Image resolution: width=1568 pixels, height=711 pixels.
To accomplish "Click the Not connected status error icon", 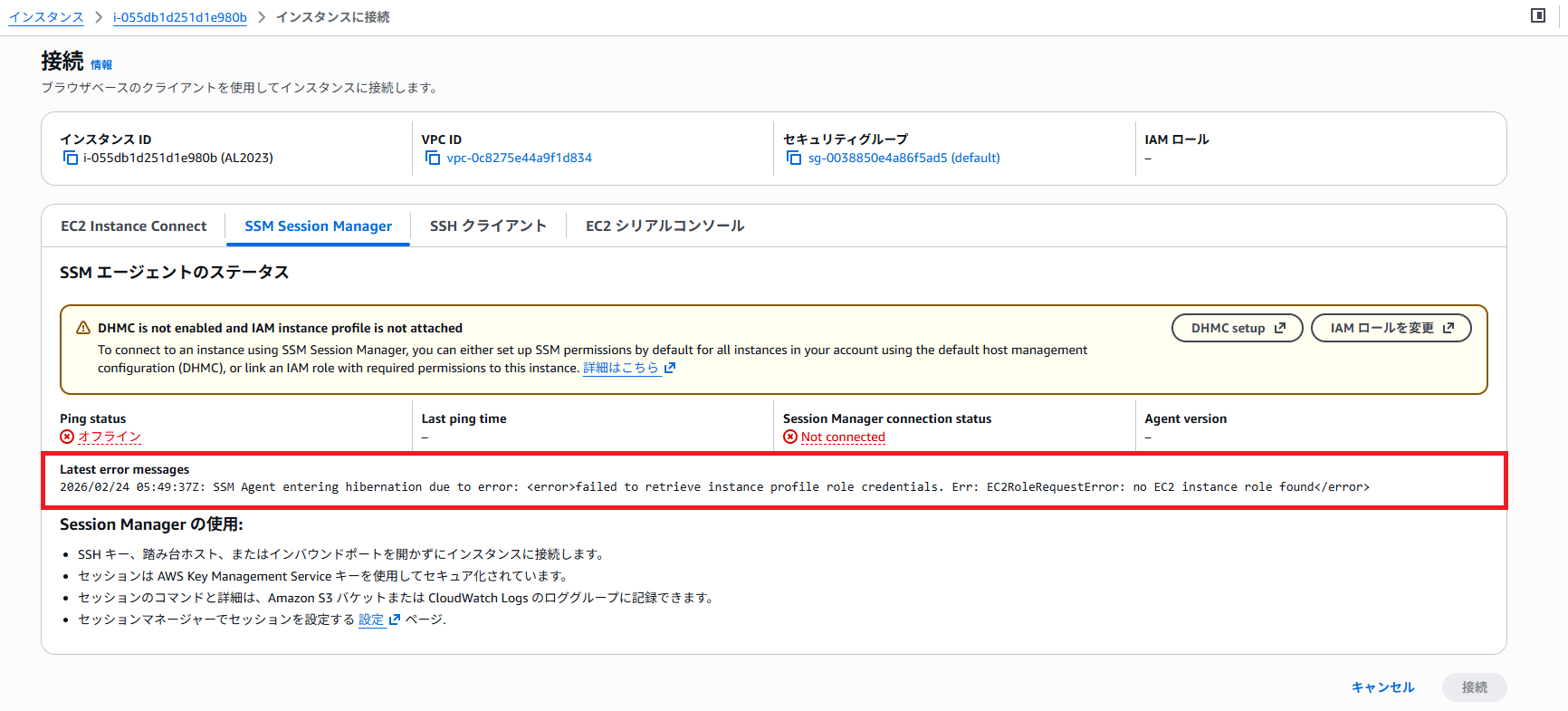I will [x=790, y=437].
